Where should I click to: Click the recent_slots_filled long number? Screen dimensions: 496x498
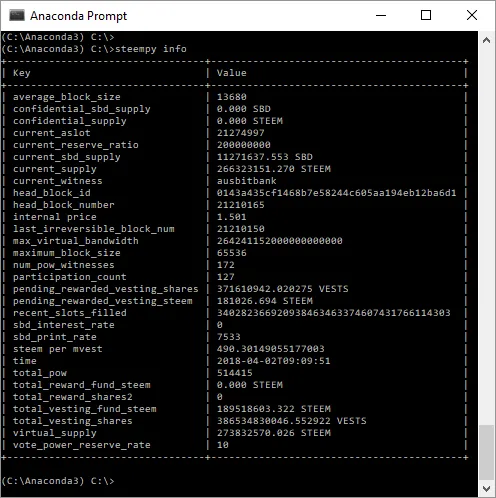coord(333,313)
